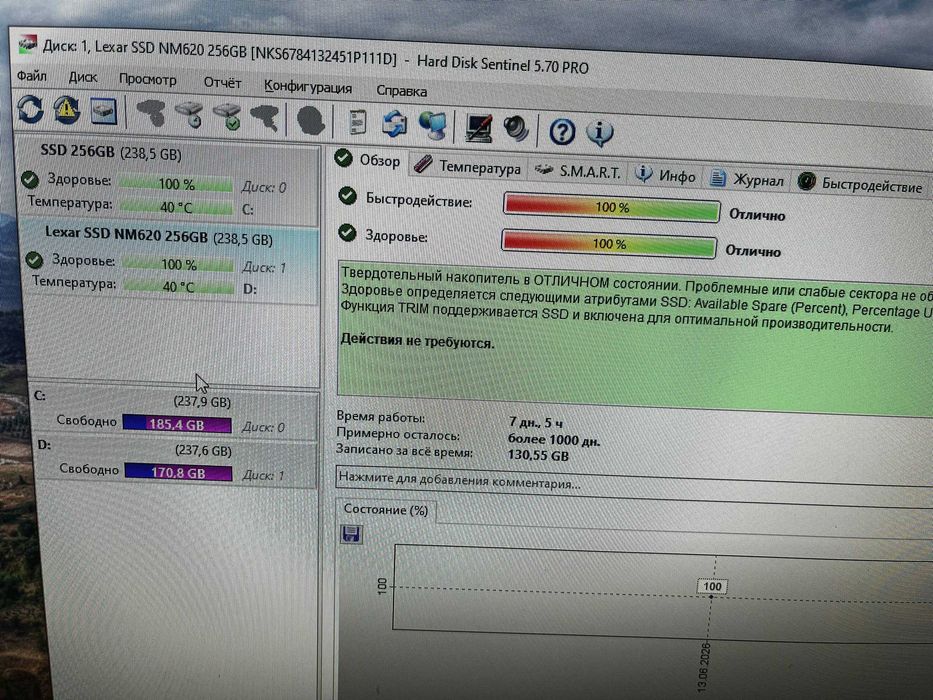933x700 pixels.
Task: Click the gray head silhouette toolbar icon
Action: 310,120
